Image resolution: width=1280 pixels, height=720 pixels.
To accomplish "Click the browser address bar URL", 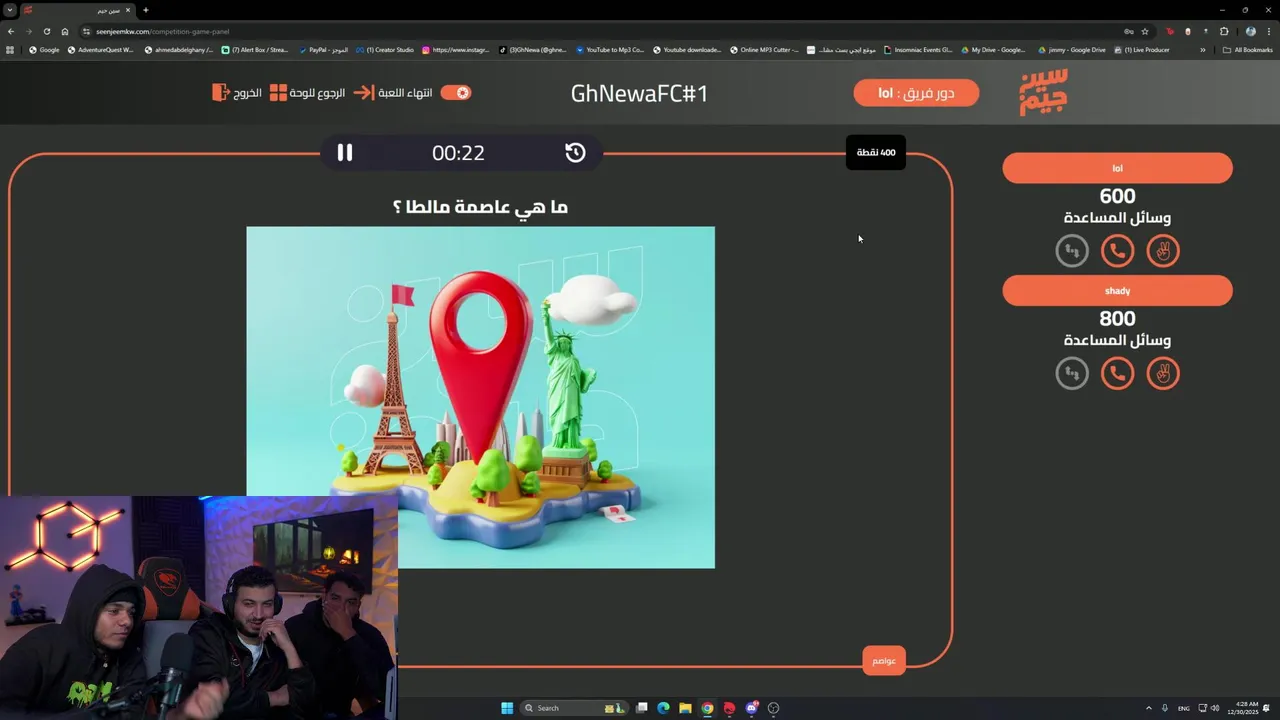I will tap(162, 31).
